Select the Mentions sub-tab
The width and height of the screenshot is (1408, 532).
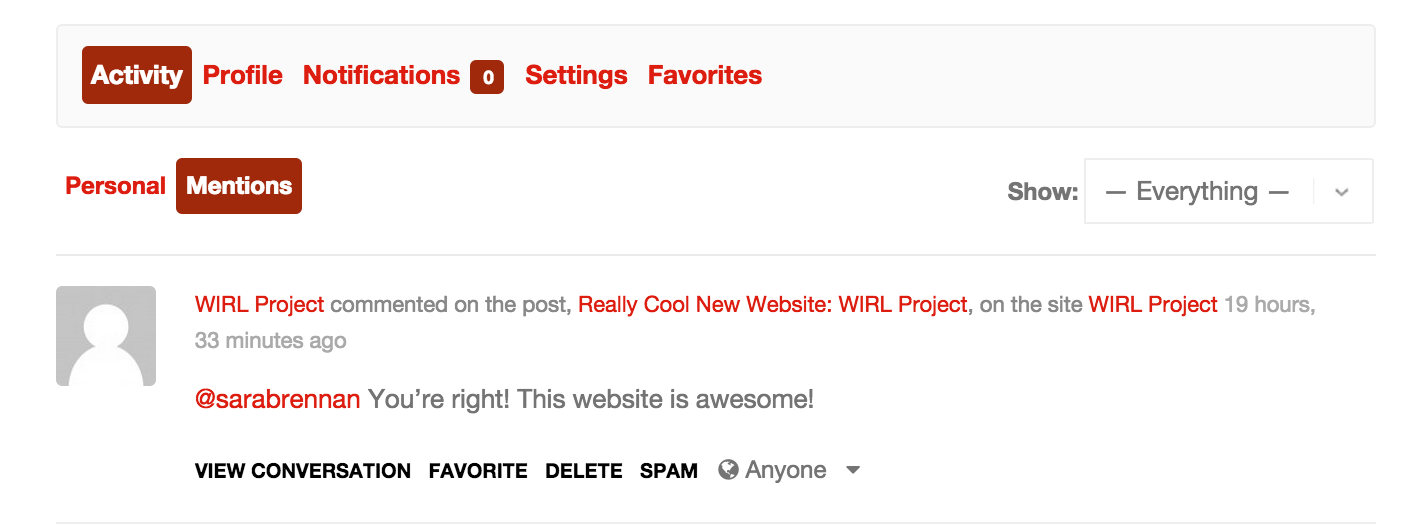click(x=239, y=186)
